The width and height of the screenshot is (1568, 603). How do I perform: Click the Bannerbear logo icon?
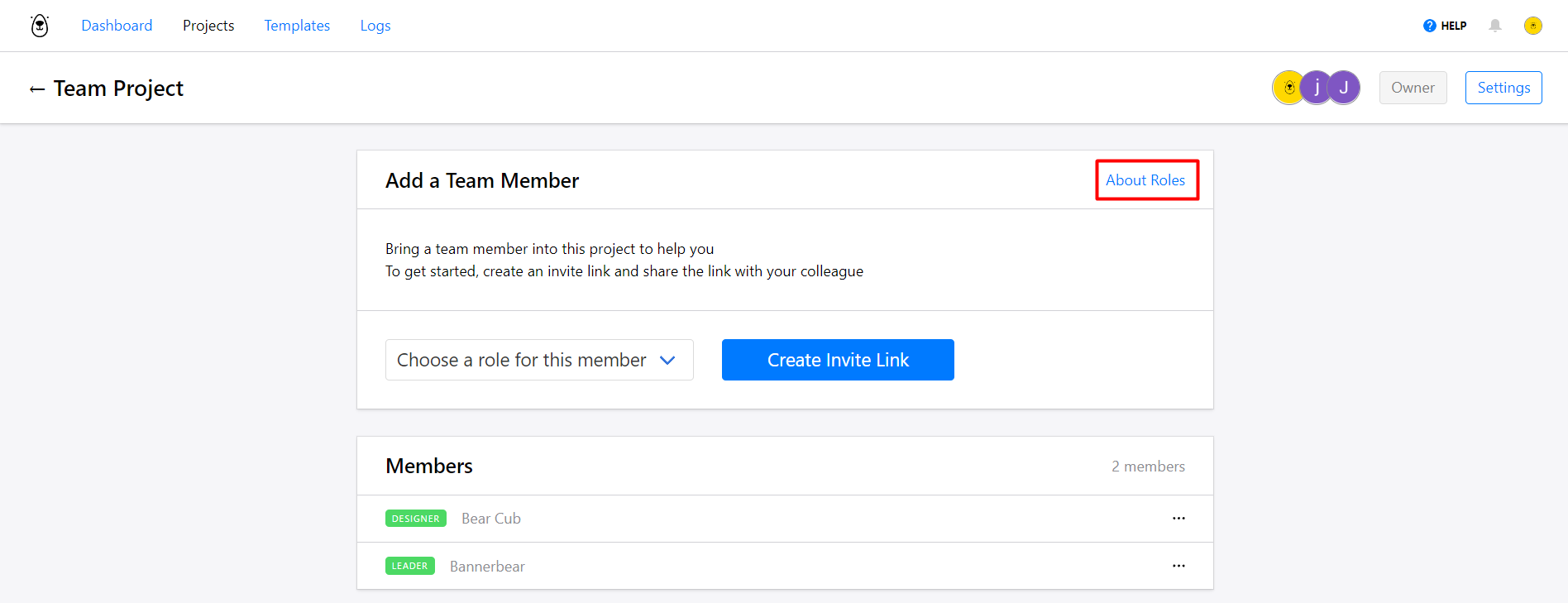click(x=40, y=26)
